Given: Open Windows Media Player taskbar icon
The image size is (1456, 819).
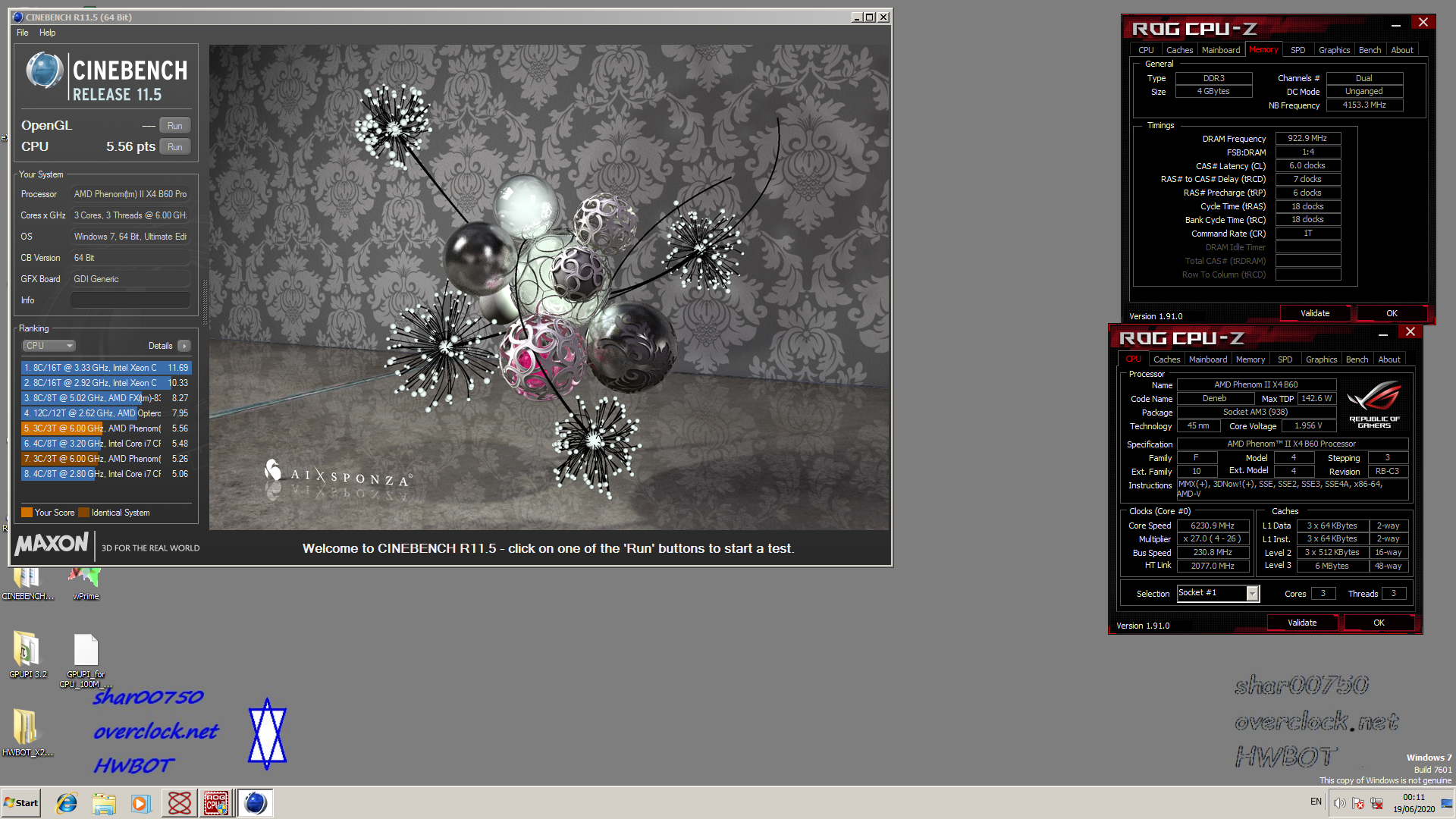Looking at the screenshot, I should pos(141,803).
